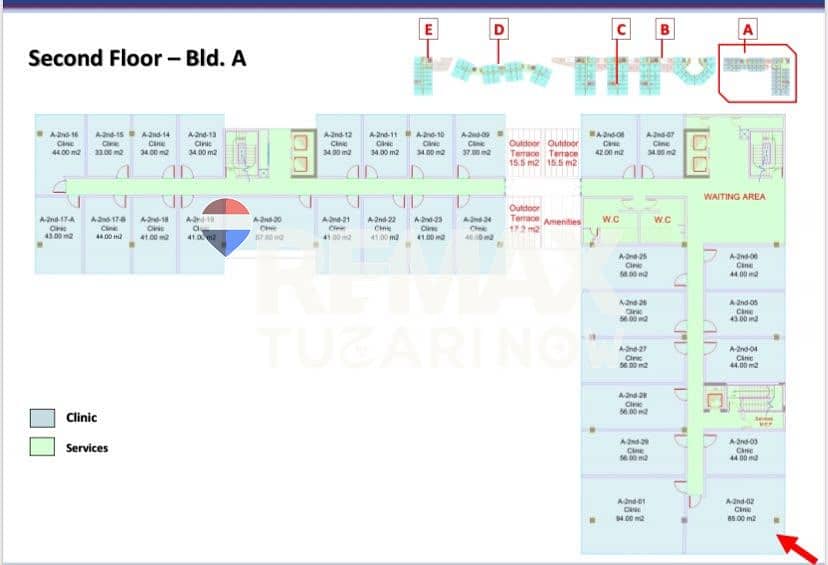This screenshot has width=828, height=565.
Task: Select clinic A-2nd-17-A room label
Action: pos(58,228)
